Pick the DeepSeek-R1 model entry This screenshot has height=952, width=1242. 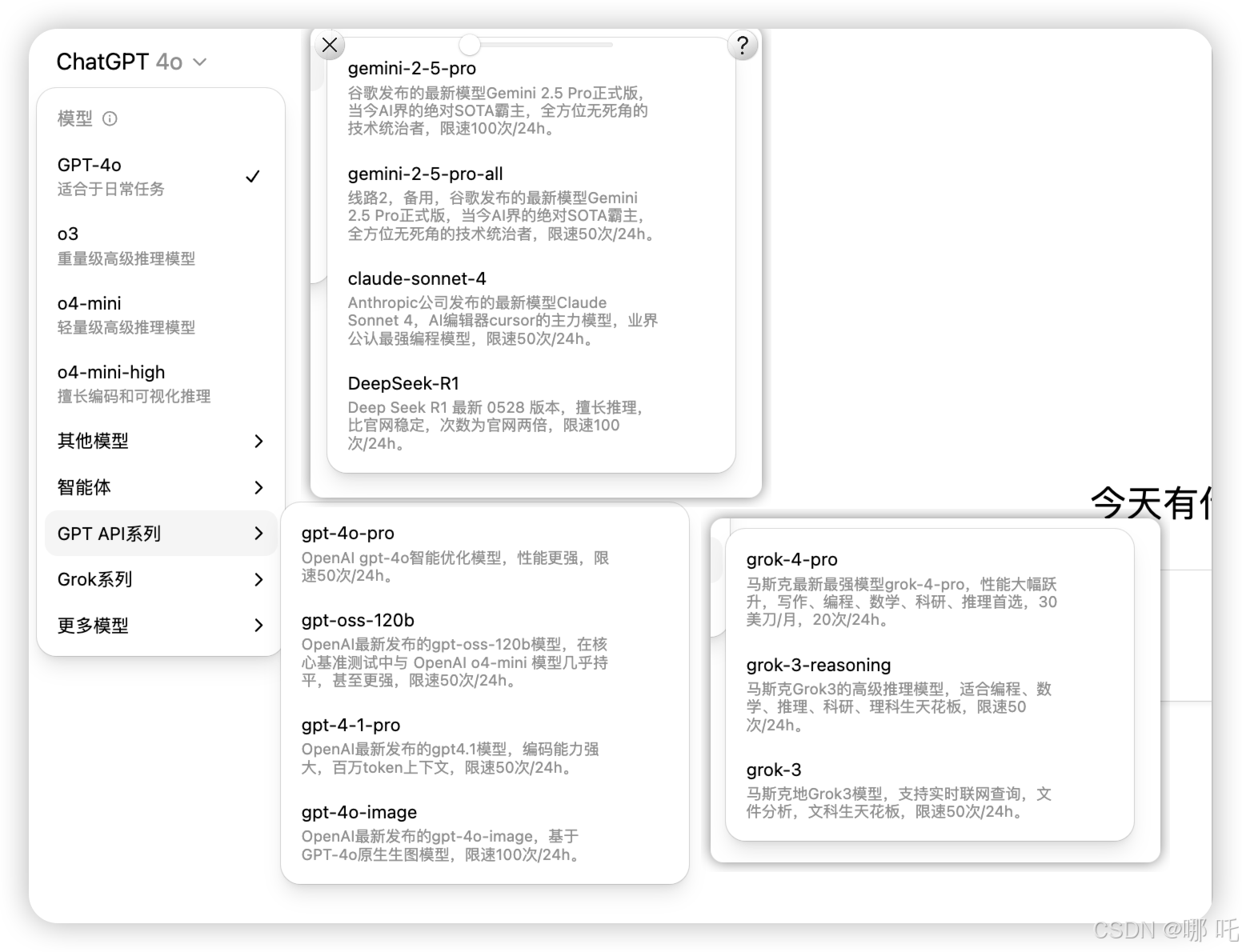pyautogui.click(x=403, y=383)
